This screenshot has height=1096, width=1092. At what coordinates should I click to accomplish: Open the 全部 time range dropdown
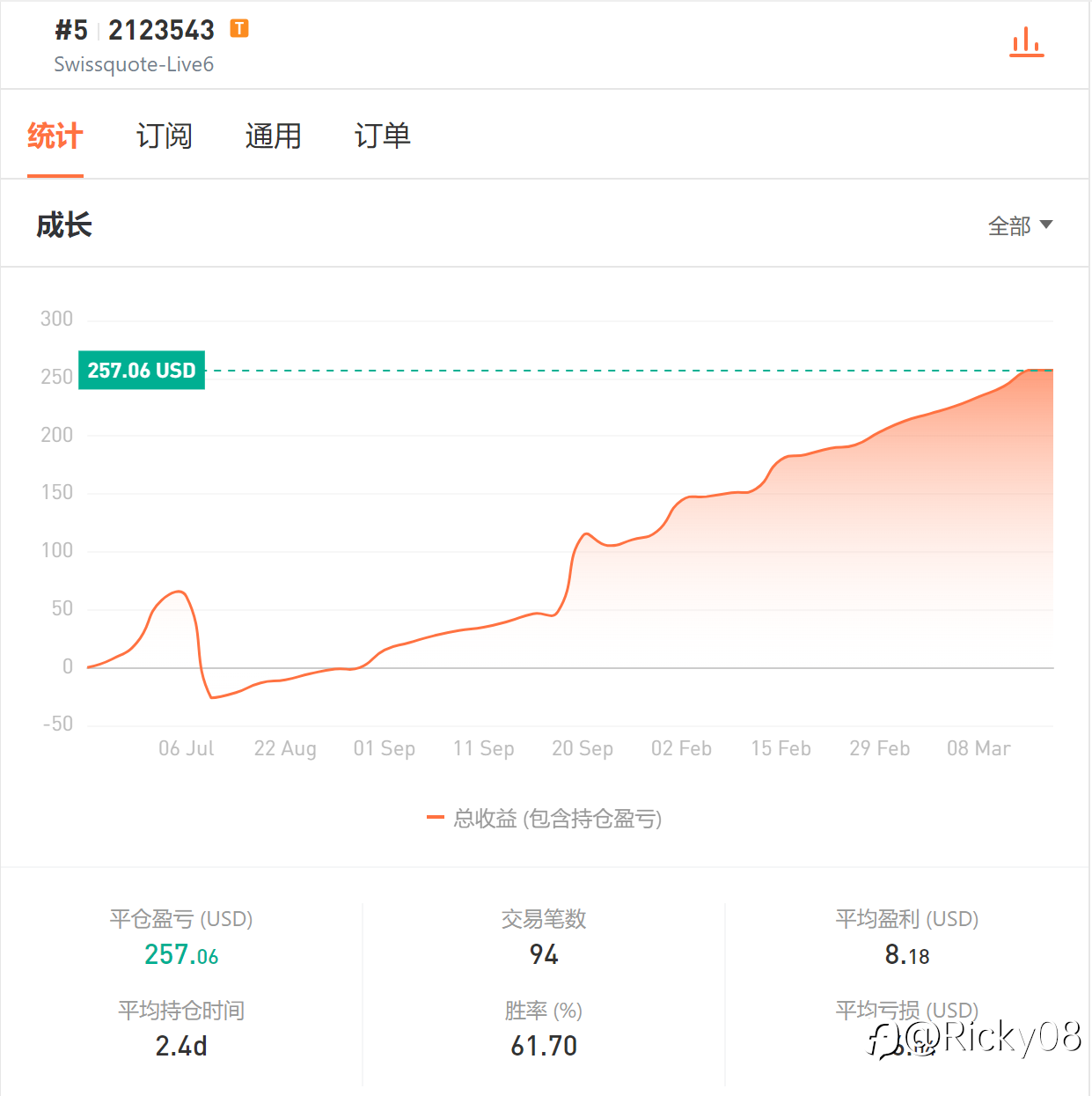click(1009, 226)
